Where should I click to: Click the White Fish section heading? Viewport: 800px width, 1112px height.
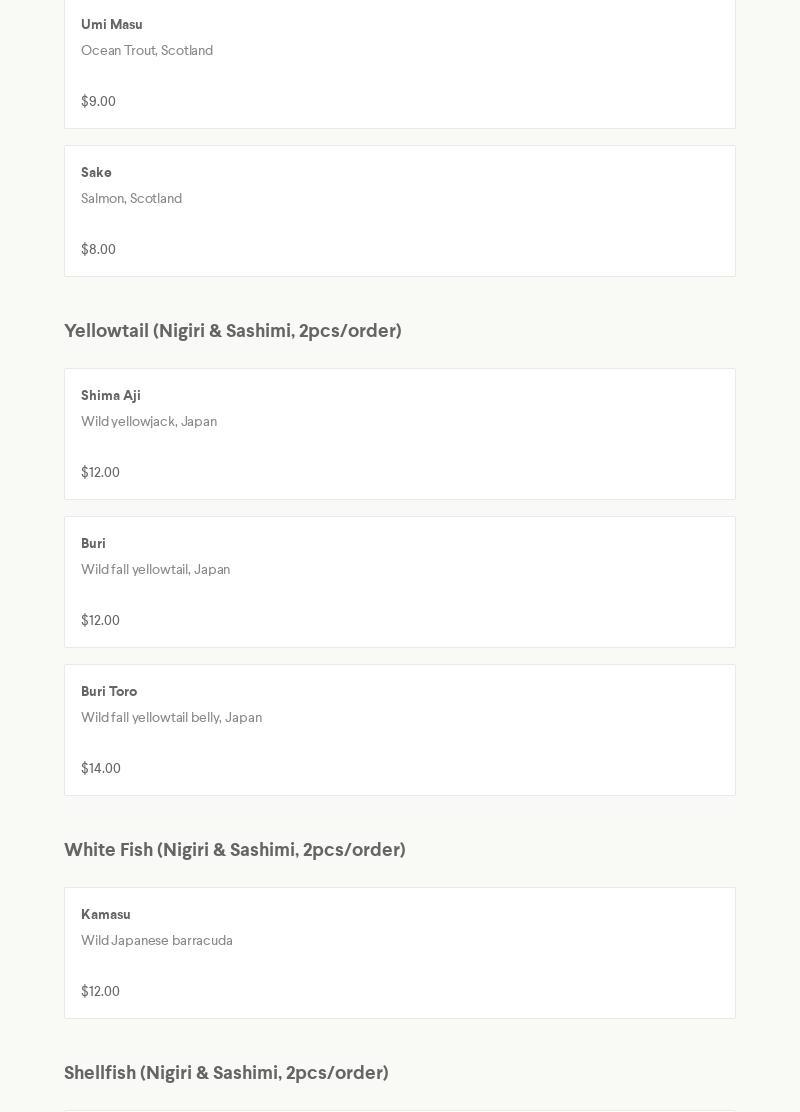tap(235, 850)
